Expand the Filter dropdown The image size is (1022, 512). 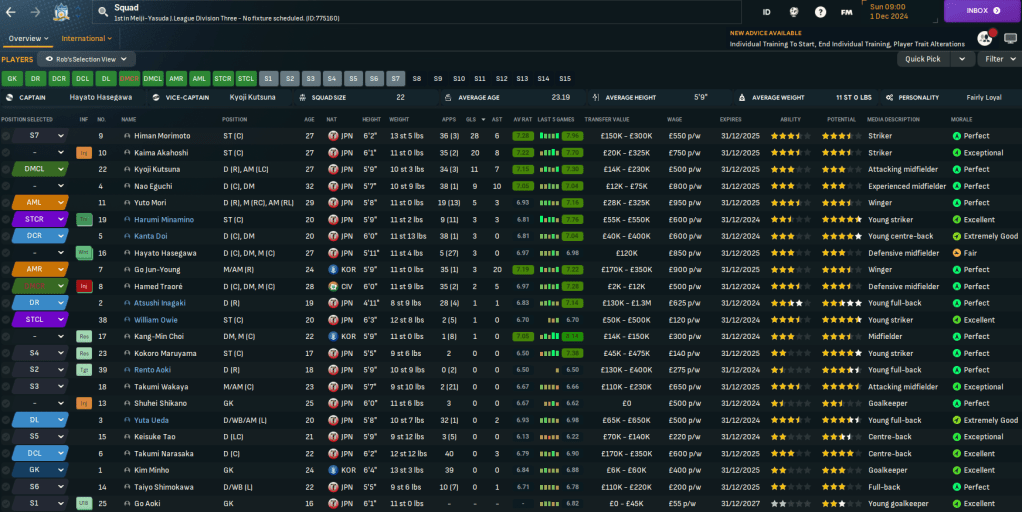click(x=998, y=59)
